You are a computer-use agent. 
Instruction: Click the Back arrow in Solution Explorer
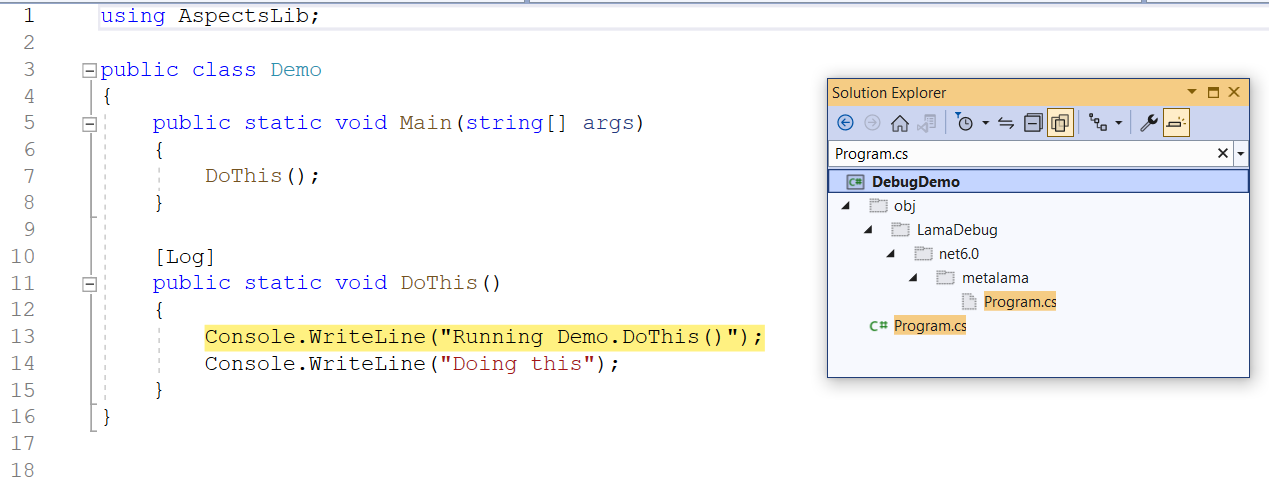pos(845,123)
